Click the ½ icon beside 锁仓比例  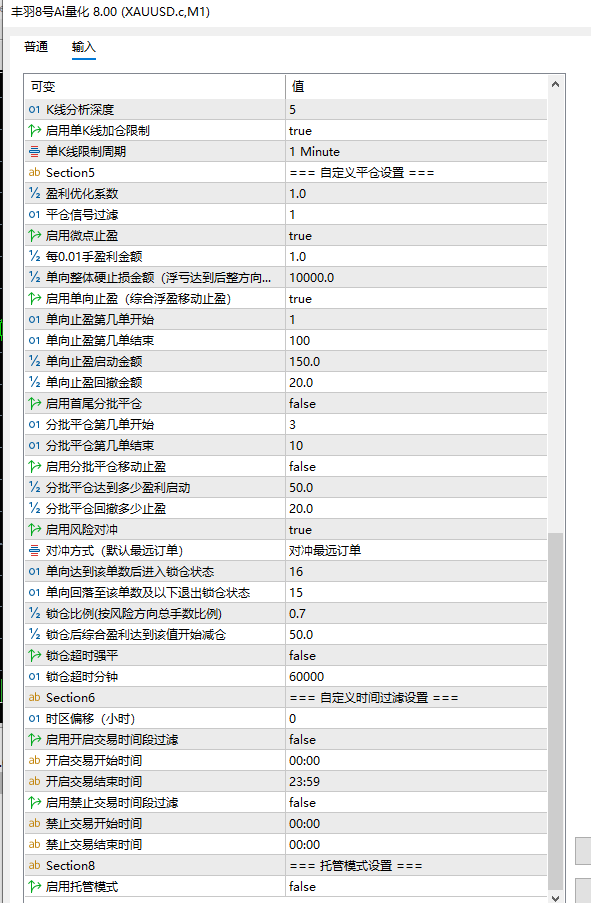pyautogui.click(x=35, y=614)
